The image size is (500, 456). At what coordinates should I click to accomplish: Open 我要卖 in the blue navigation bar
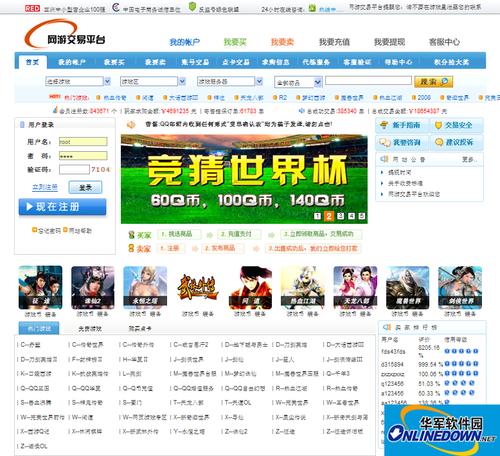pos(155,62)
